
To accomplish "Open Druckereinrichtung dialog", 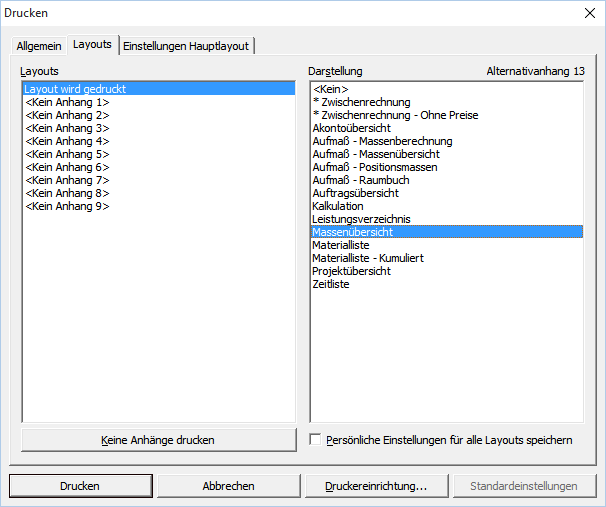I will pyautogui.click(x=376, y=486).
